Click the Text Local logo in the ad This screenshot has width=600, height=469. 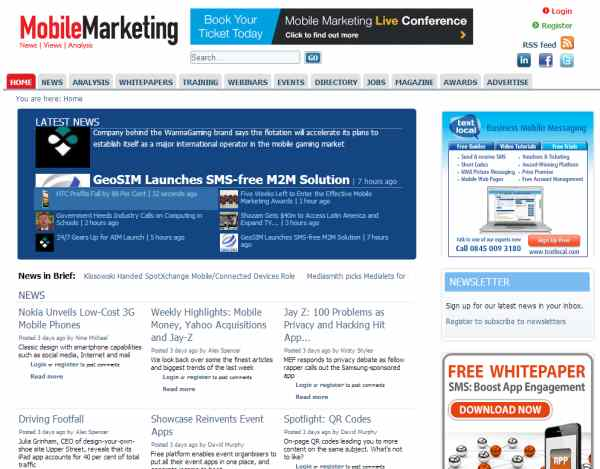pos(466,127)
